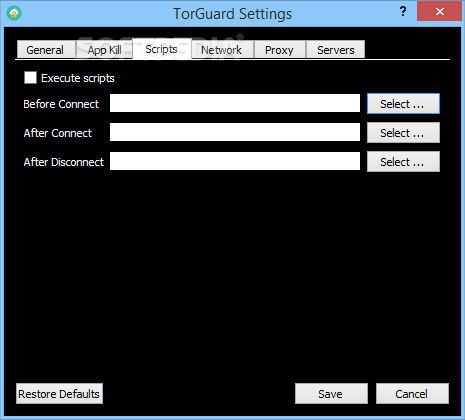The width and height of the screenshot is (465, 420).
Task: Focus the After Disconnect script path field
Action: (x=235, y=161)
